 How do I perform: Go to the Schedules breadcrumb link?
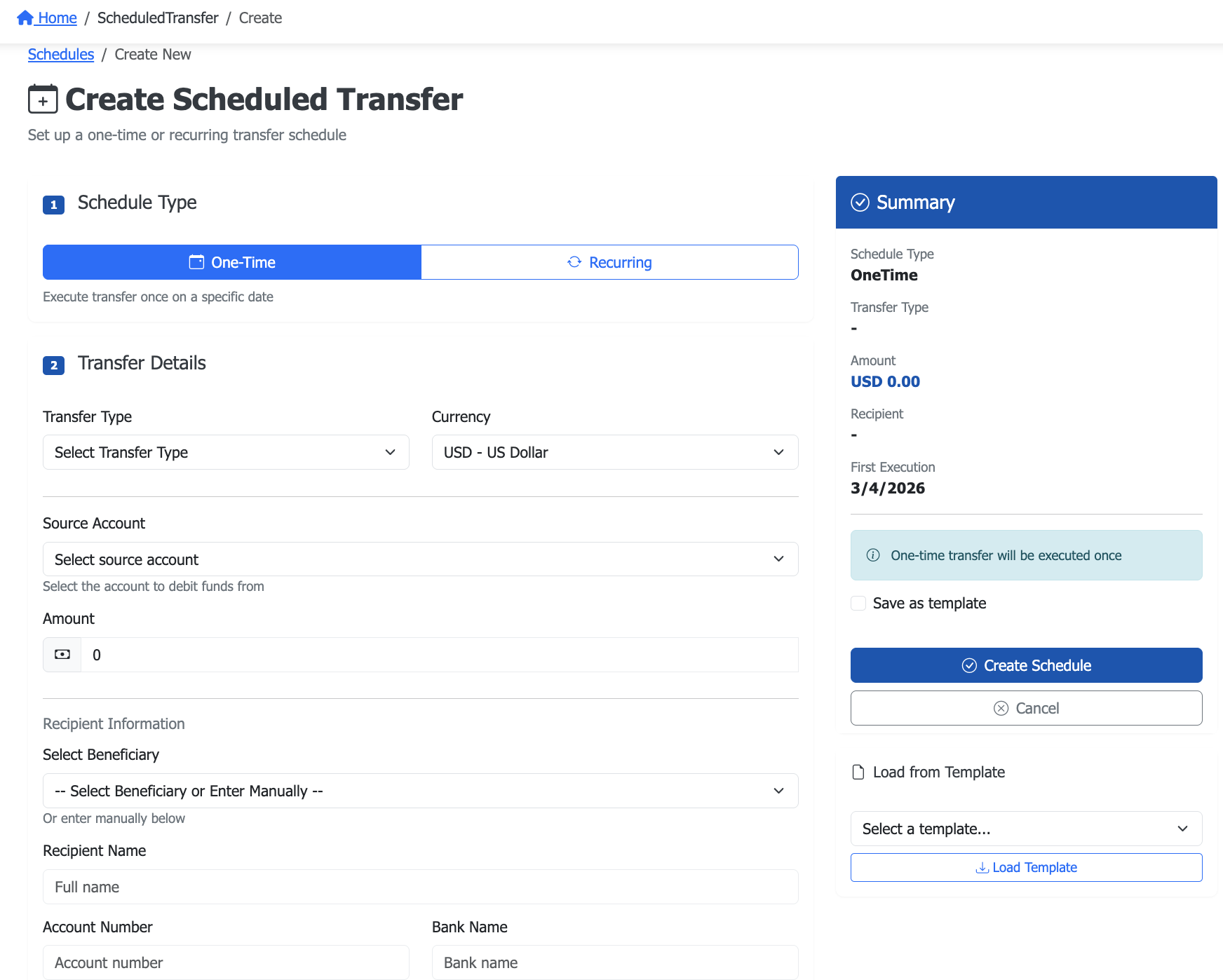coord(61,55)
